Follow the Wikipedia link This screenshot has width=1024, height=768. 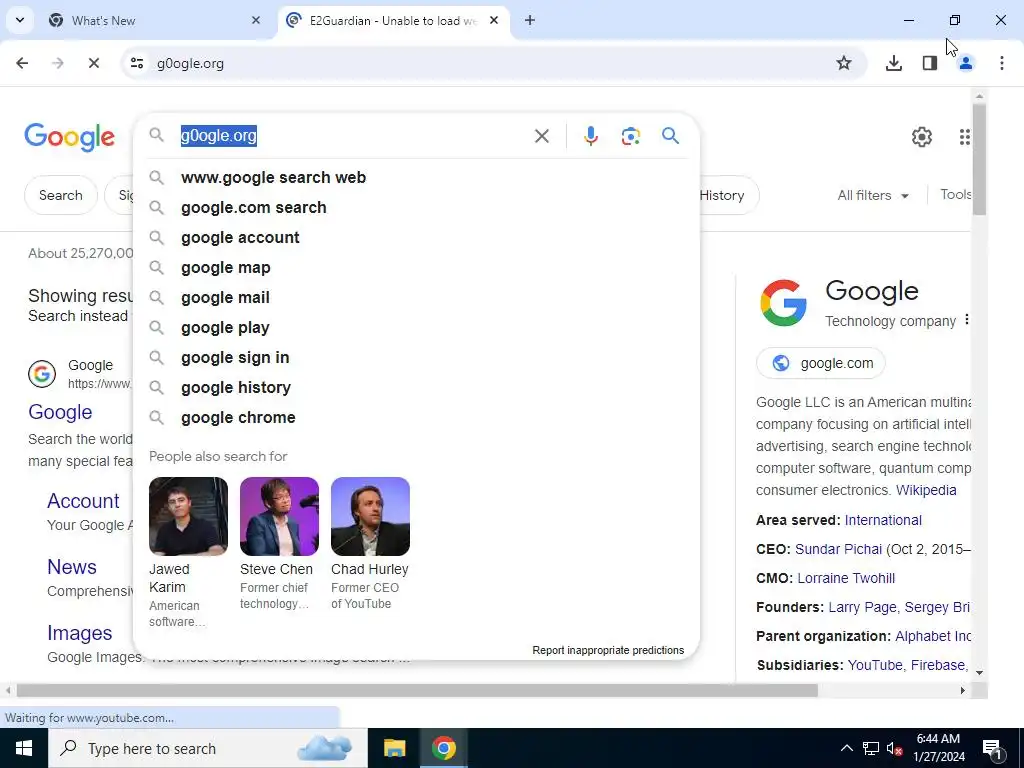tap(926, 490)
